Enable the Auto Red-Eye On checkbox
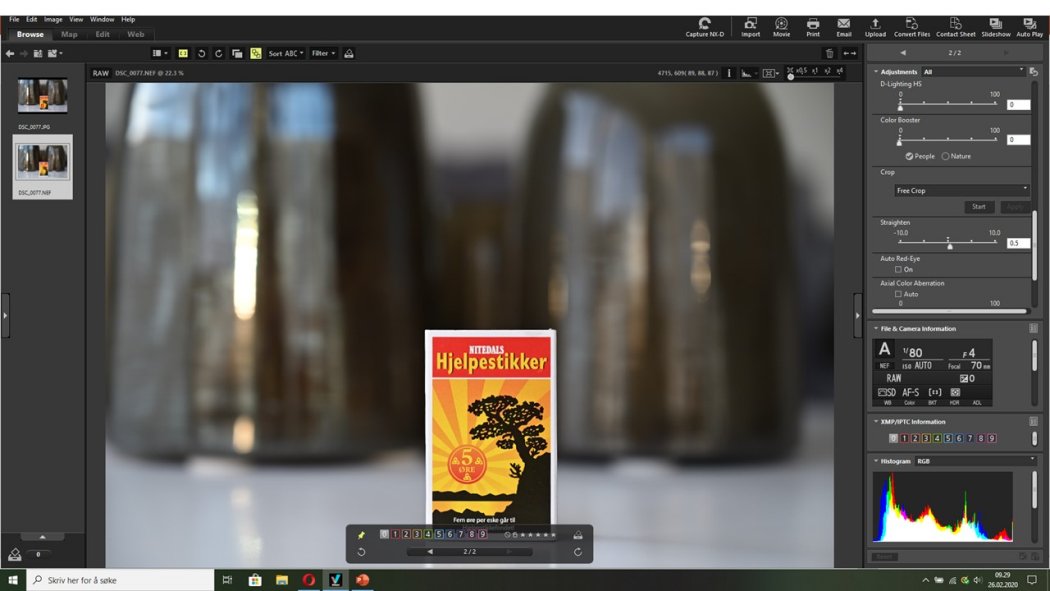This screenshot has height=591, width=1050. coord(899,269)
